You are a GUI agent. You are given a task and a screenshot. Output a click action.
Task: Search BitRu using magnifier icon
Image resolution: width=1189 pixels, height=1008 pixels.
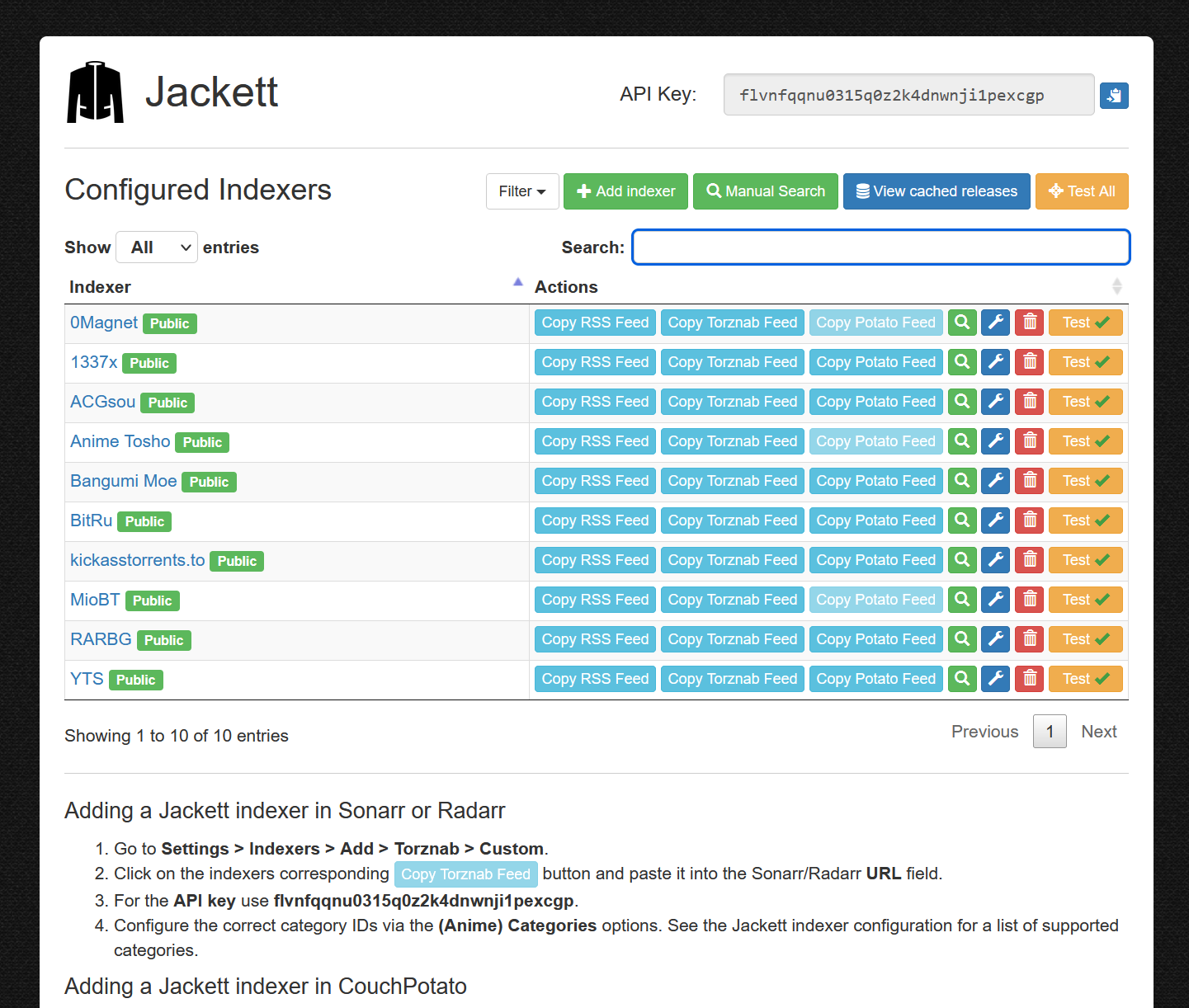coord(962,520)
